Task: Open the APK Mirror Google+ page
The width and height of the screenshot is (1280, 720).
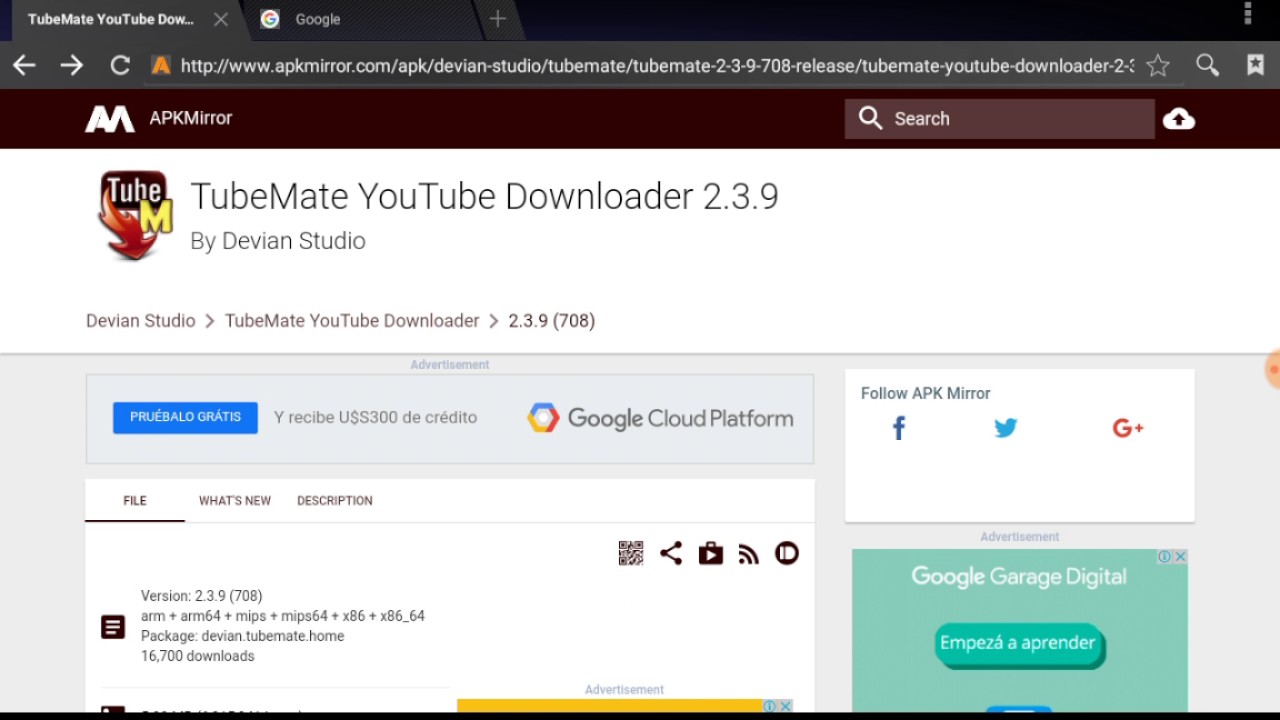Action: [1128, 428]
